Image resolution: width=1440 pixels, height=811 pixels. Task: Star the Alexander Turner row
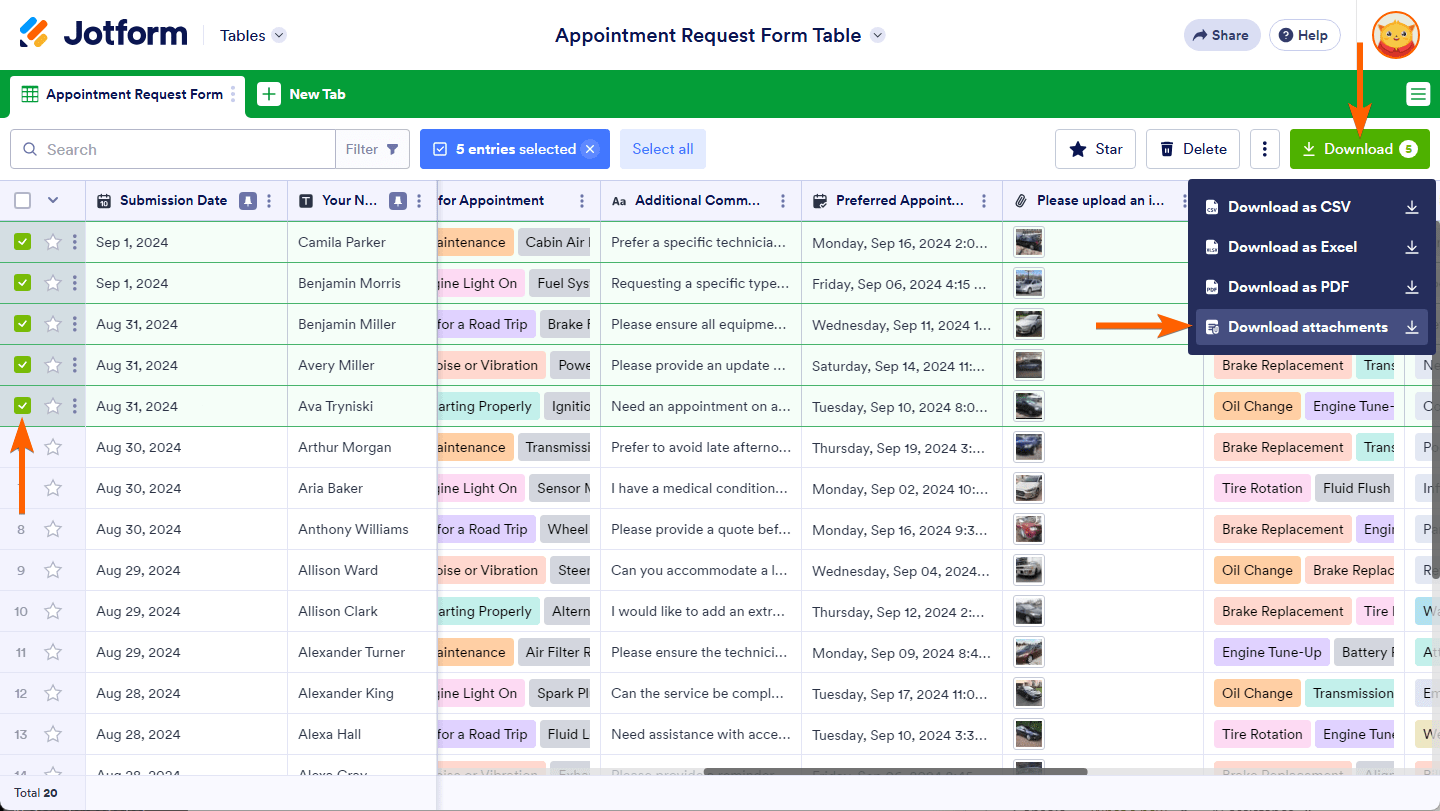coord(53,652)
